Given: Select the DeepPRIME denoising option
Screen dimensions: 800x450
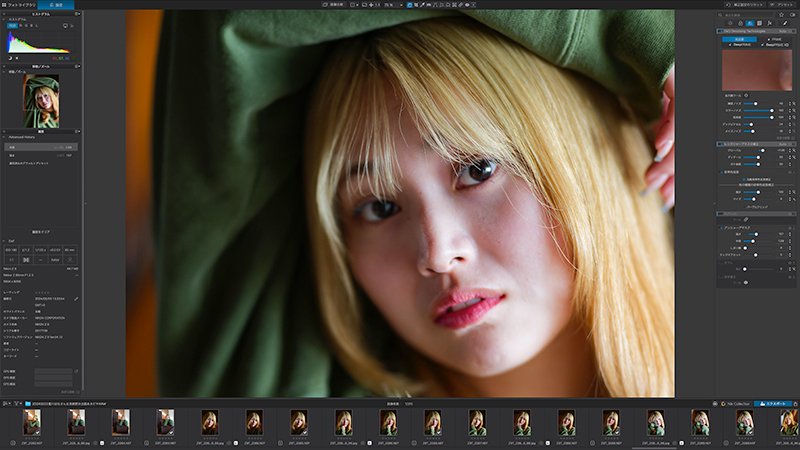Looking at the screenshot, I should point(740,45).
